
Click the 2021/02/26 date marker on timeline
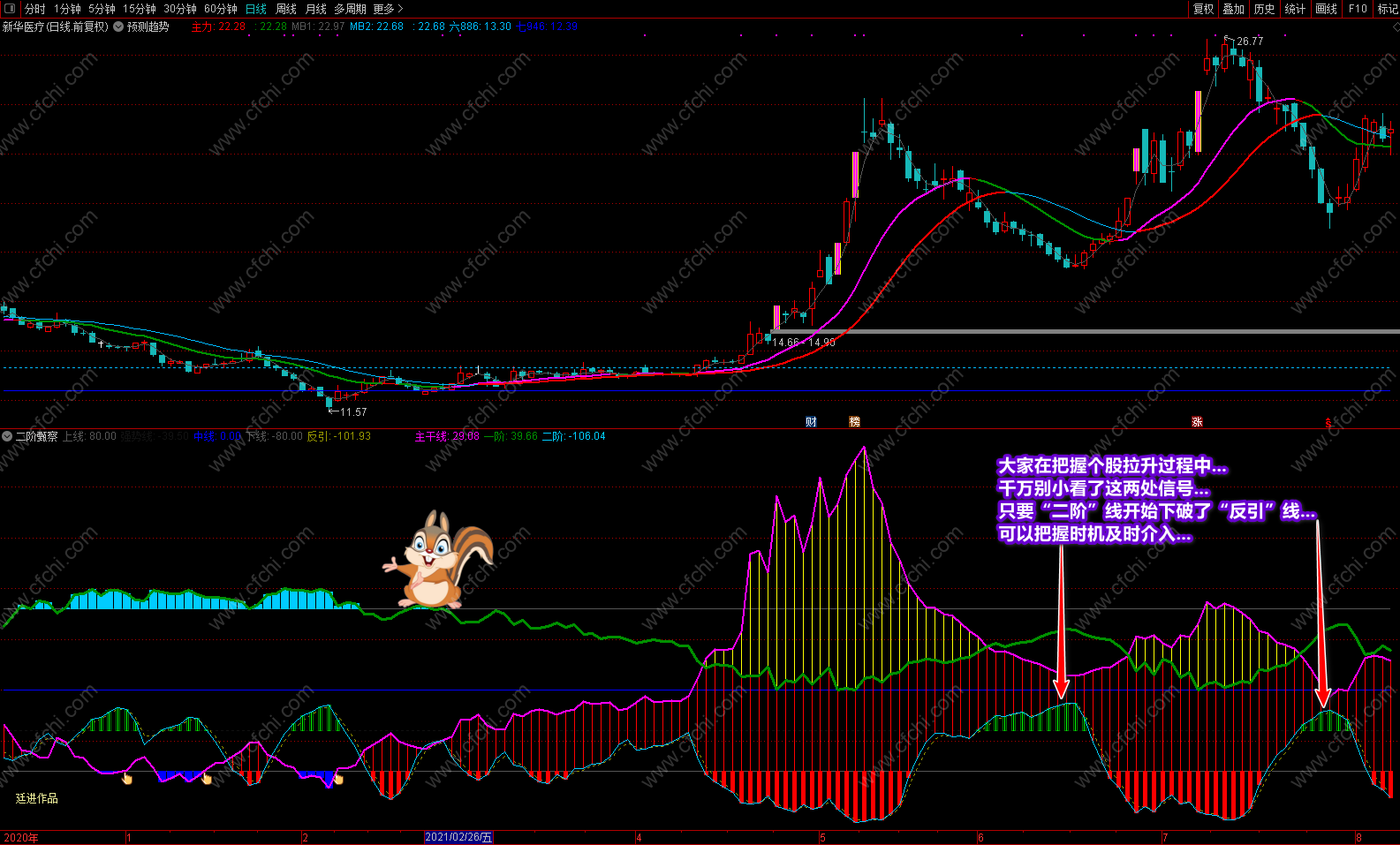coord(458,837)
